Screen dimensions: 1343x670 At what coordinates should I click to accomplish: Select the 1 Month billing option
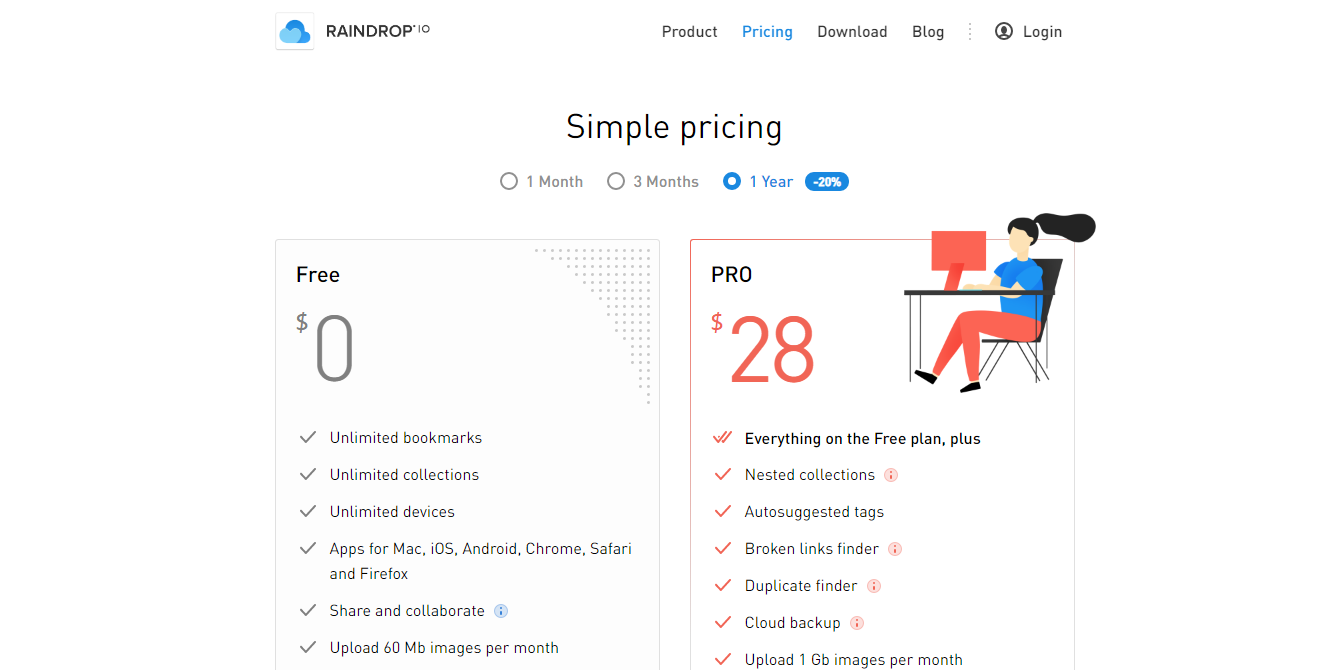coord(509,182)
